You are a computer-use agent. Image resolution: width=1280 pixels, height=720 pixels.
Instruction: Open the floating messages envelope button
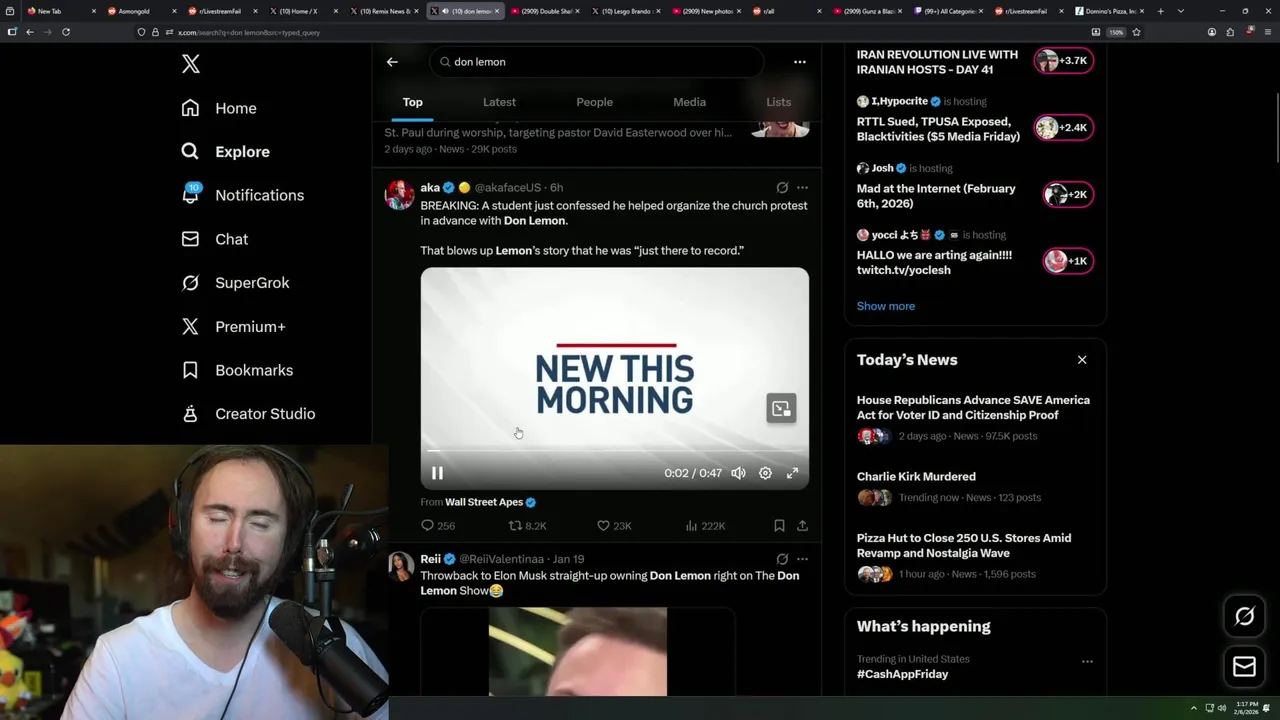1244,666
